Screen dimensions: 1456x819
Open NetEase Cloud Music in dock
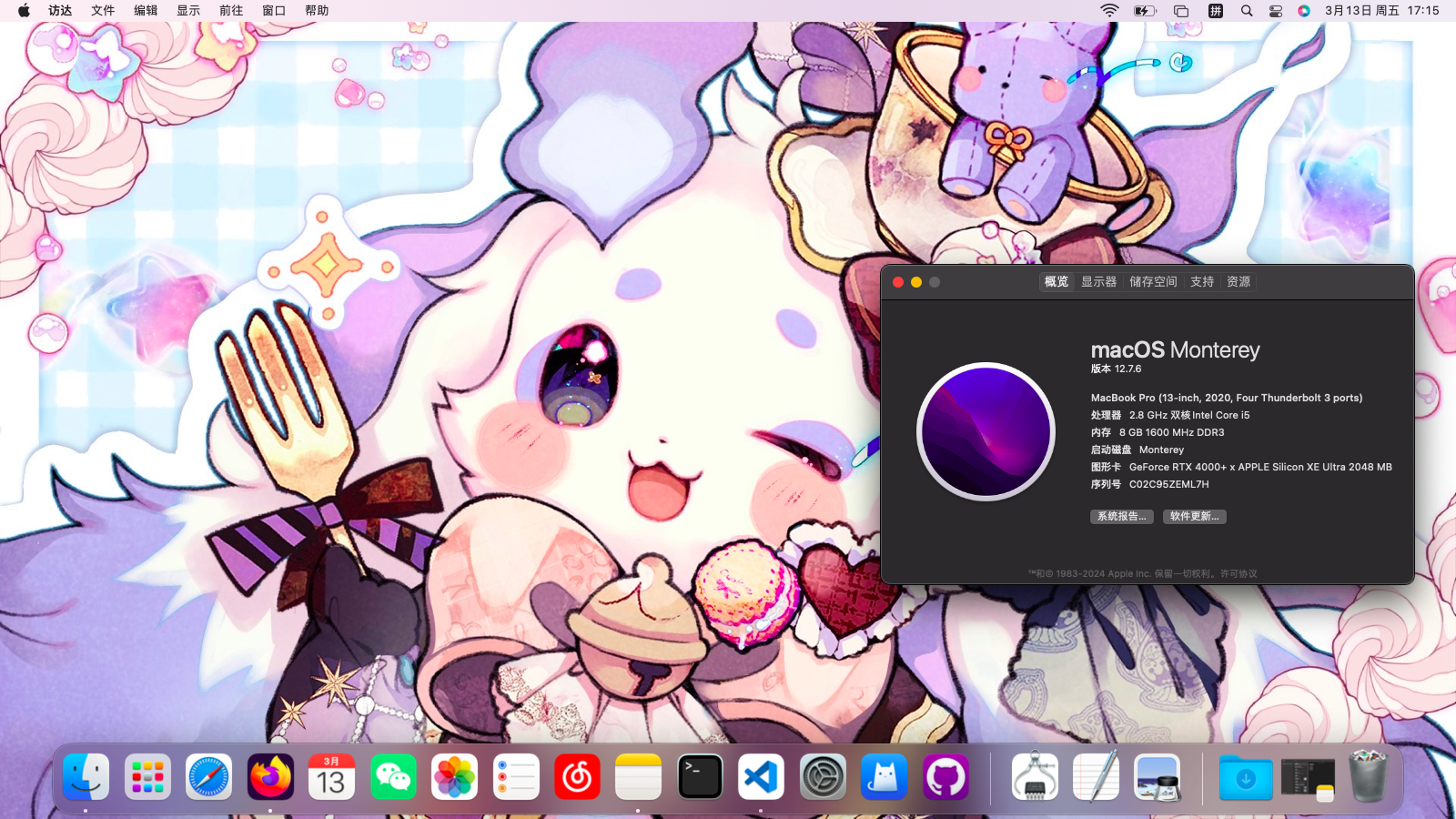[577, 778]
